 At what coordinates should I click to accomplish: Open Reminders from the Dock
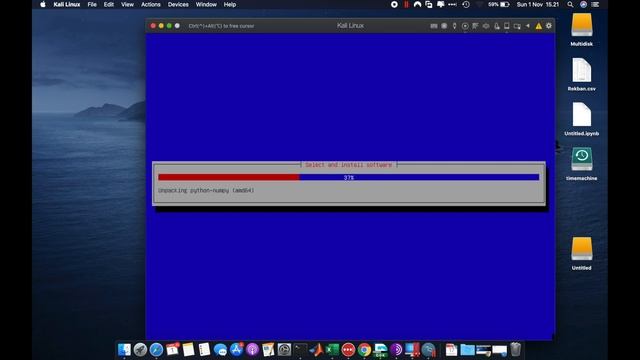(x=204, y=349)
